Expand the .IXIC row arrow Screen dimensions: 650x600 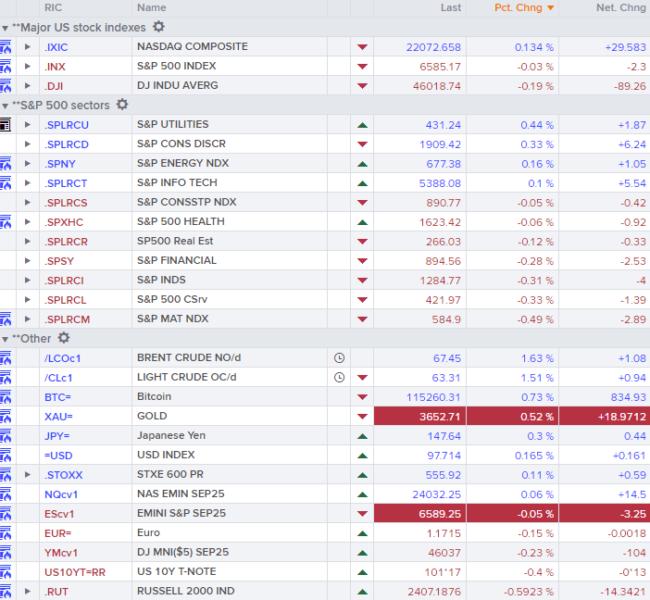click(27, 46)
